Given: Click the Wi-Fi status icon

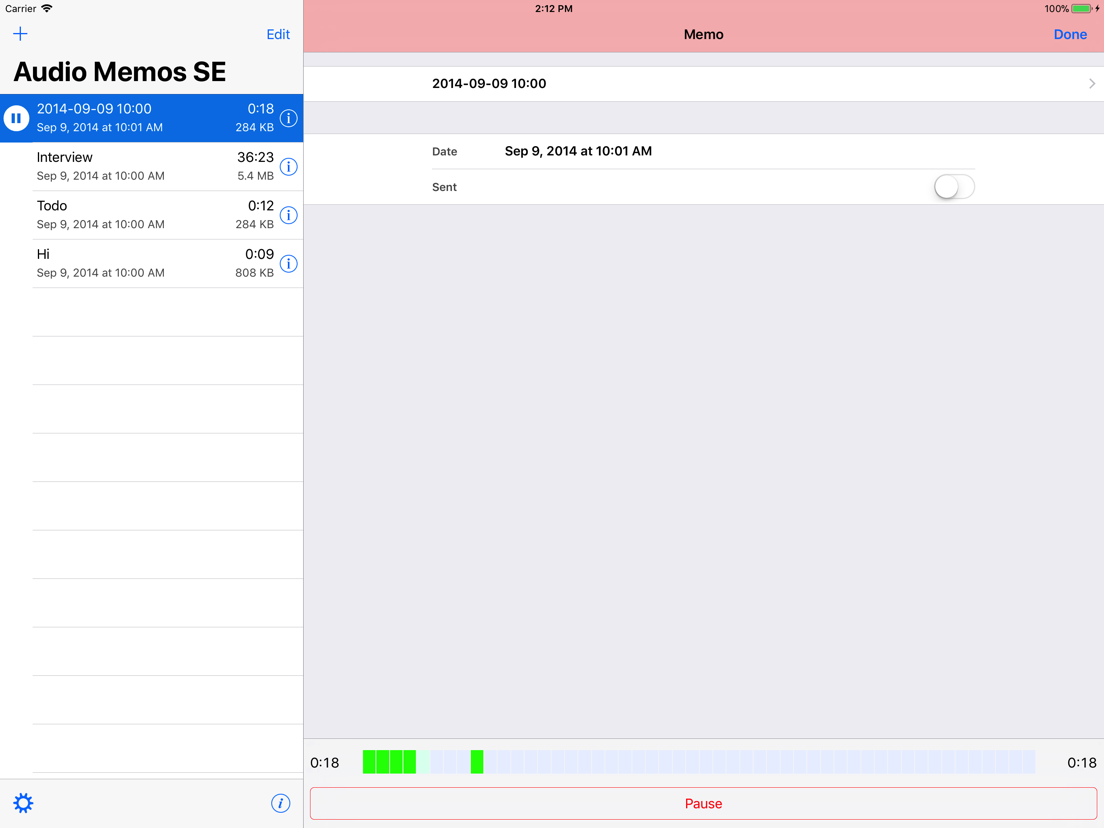Looking at the screenshot, I should tap(46, 8).
